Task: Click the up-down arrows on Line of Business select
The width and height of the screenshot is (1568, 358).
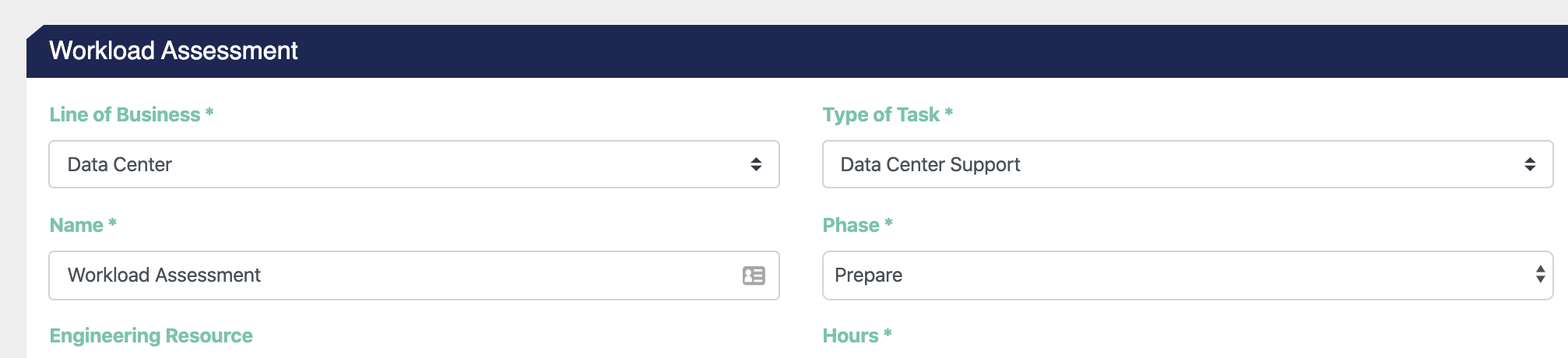Action: [x=756, y=164]
